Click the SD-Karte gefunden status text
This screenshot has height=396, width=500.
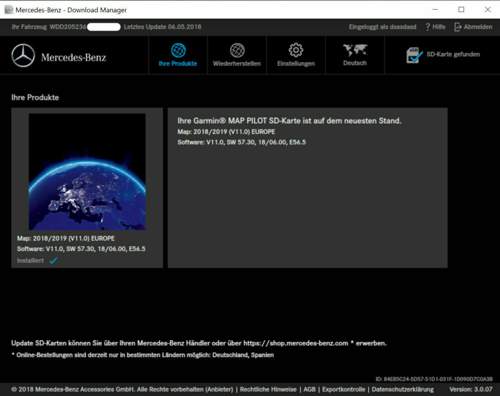[453, 54]
